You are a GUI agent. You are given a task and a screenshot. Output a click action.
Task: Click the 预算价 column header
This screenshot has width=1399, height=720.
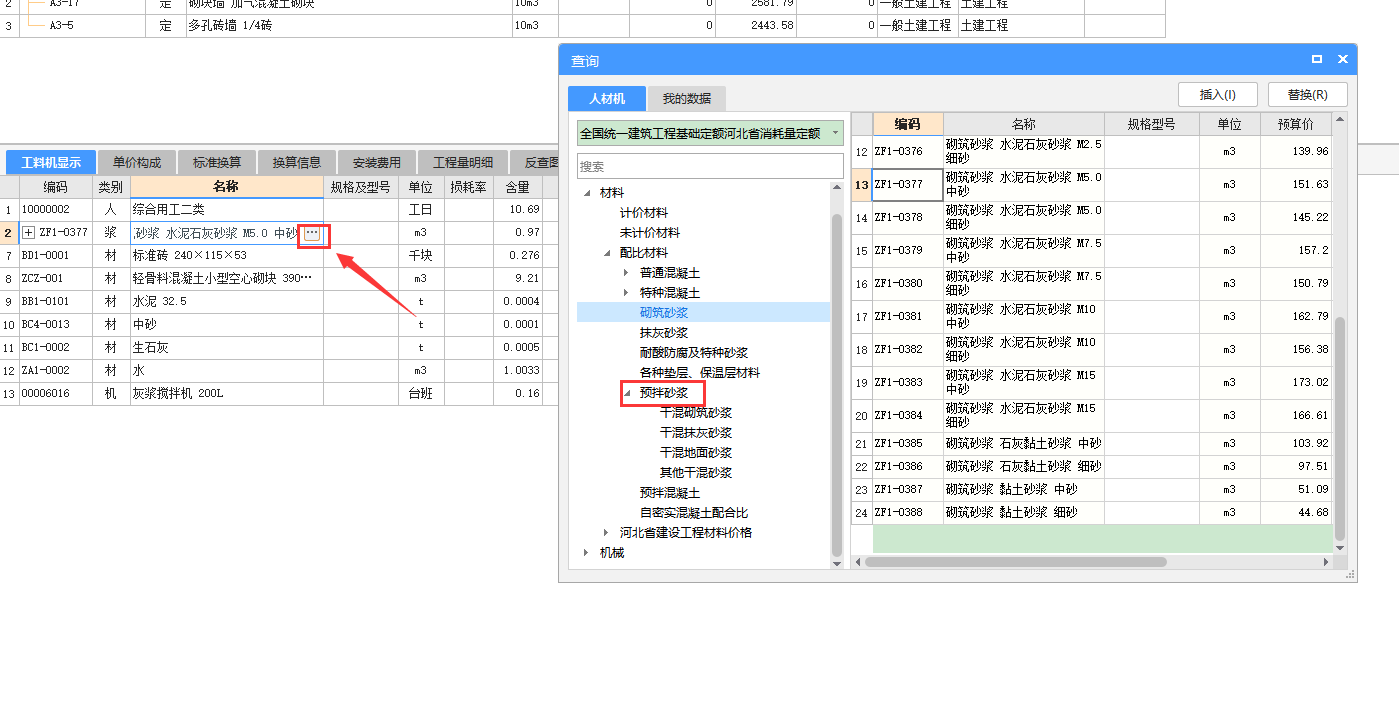coord(1295,124)
